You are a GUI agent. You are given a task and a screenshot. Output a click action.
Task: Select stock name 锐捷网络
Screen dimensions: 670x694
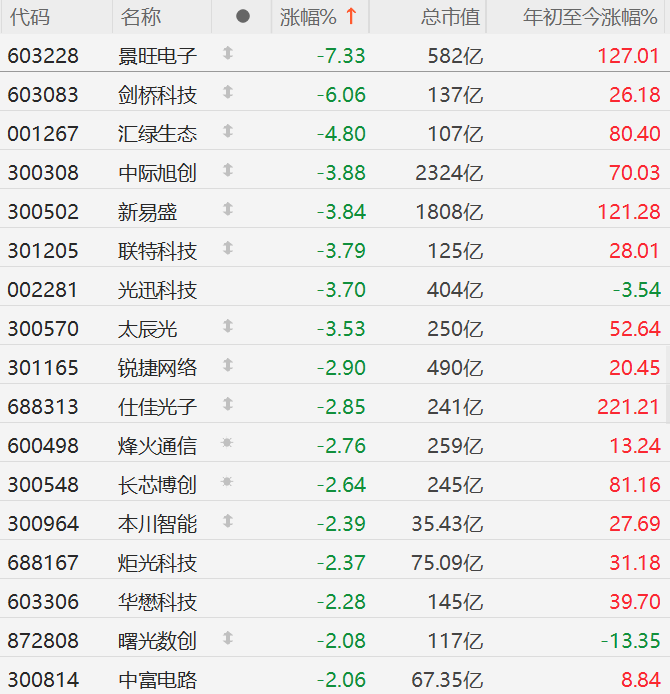point(157,368)
